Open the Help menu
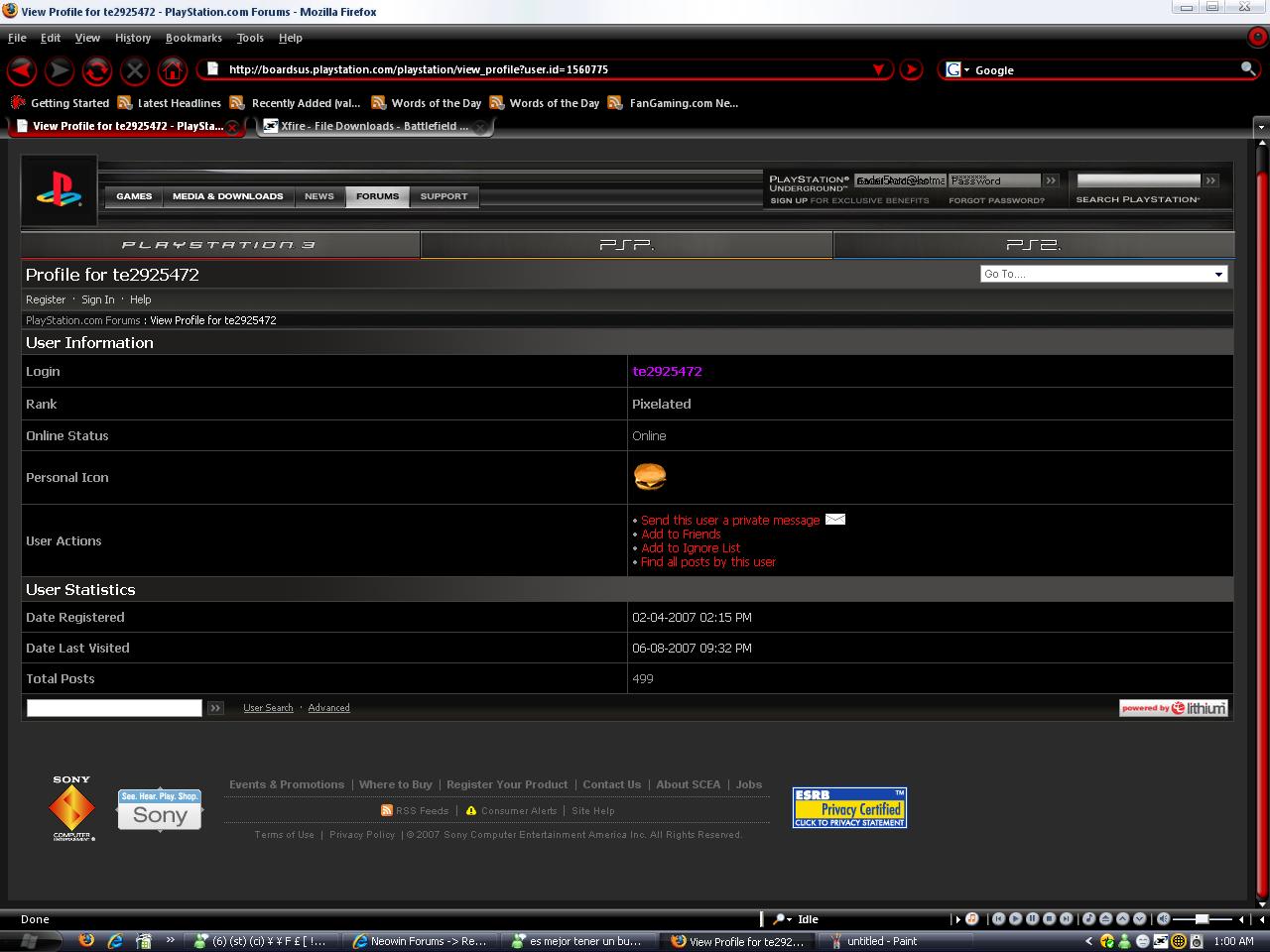1270x952 pixels. pyautogui.click(x=290, y=38)
